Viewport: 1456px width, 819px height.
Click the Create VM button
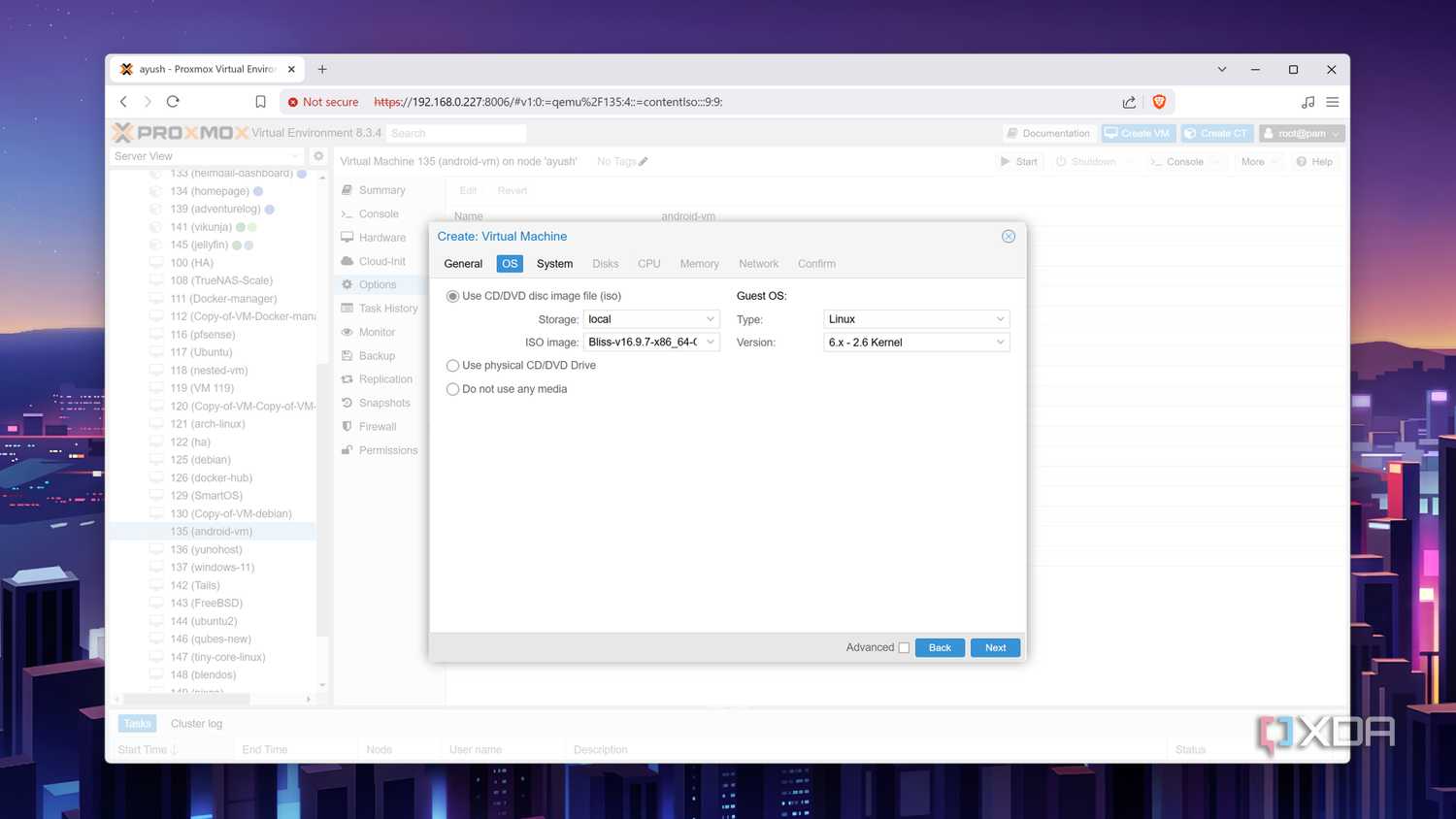click(1138, 133)
